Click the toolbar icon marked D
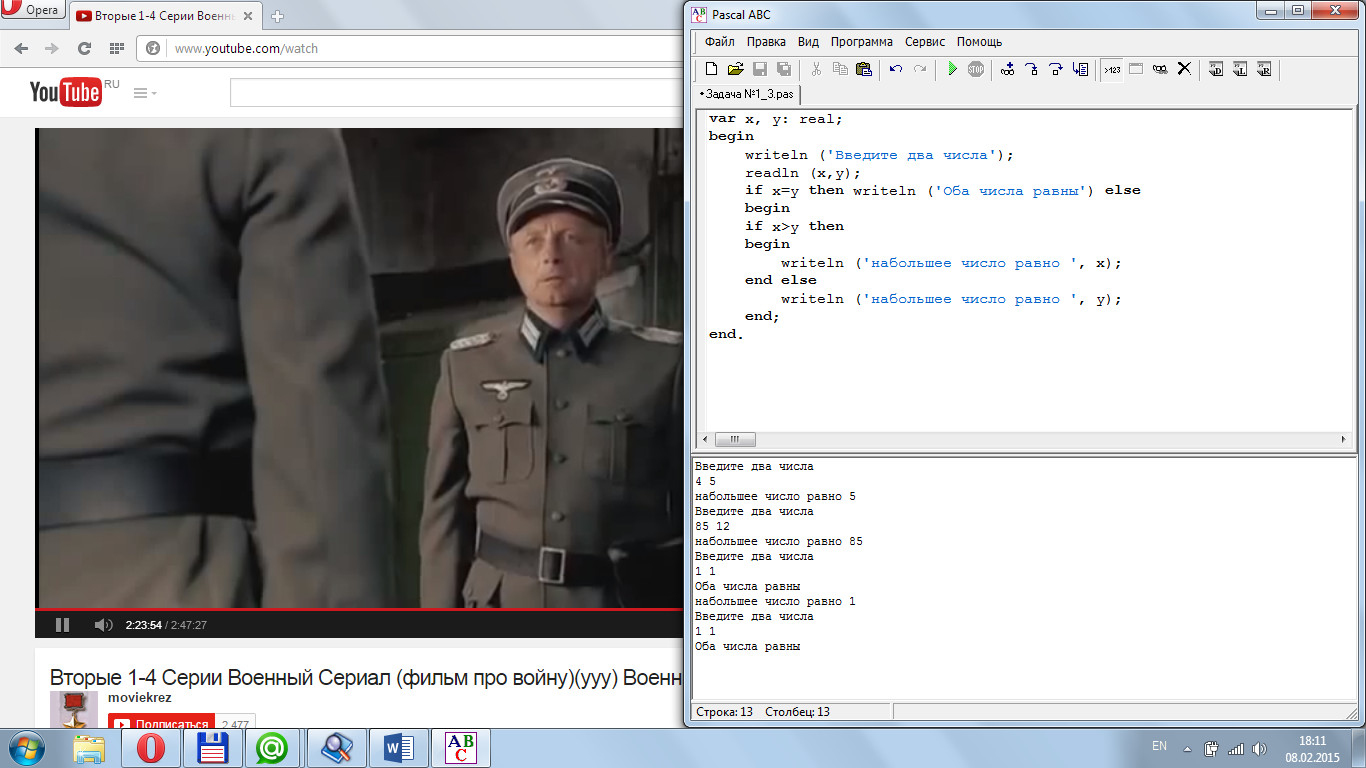The height and width of the screenshot is (768, 1366). (x=1216, y=69)
